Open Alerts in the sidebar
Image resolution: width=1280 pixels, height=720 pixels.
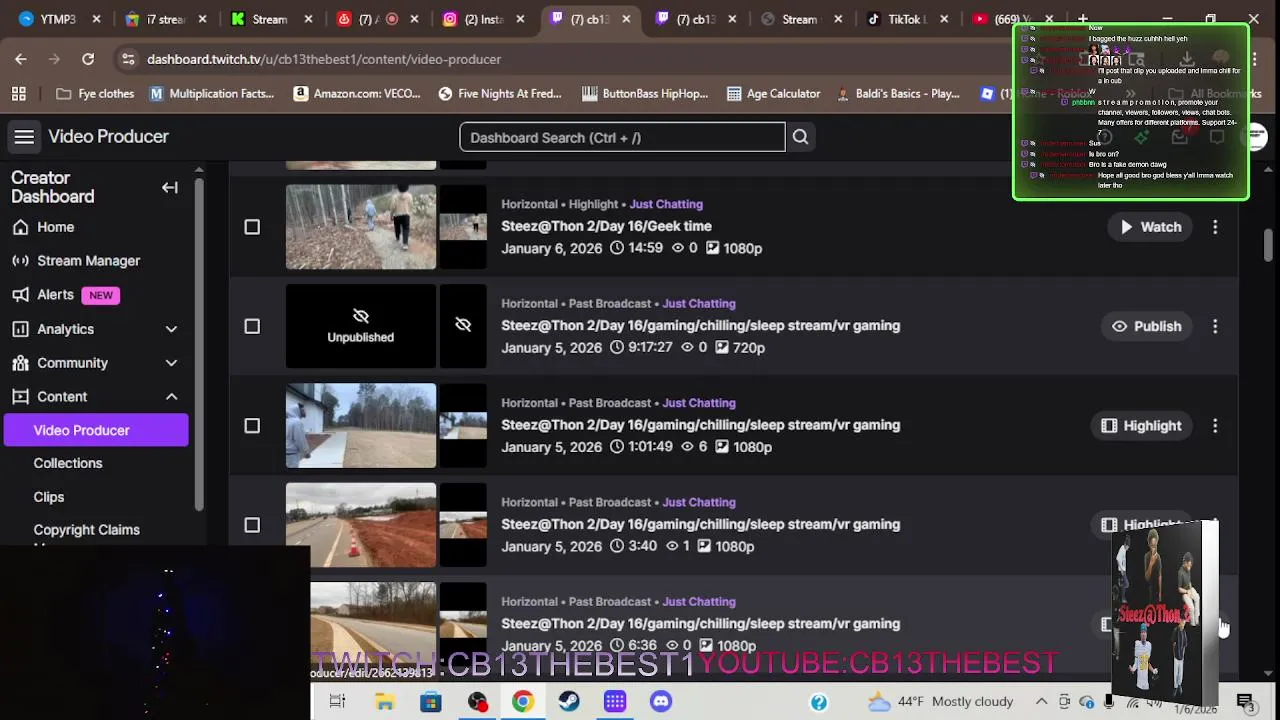(55, 295)
